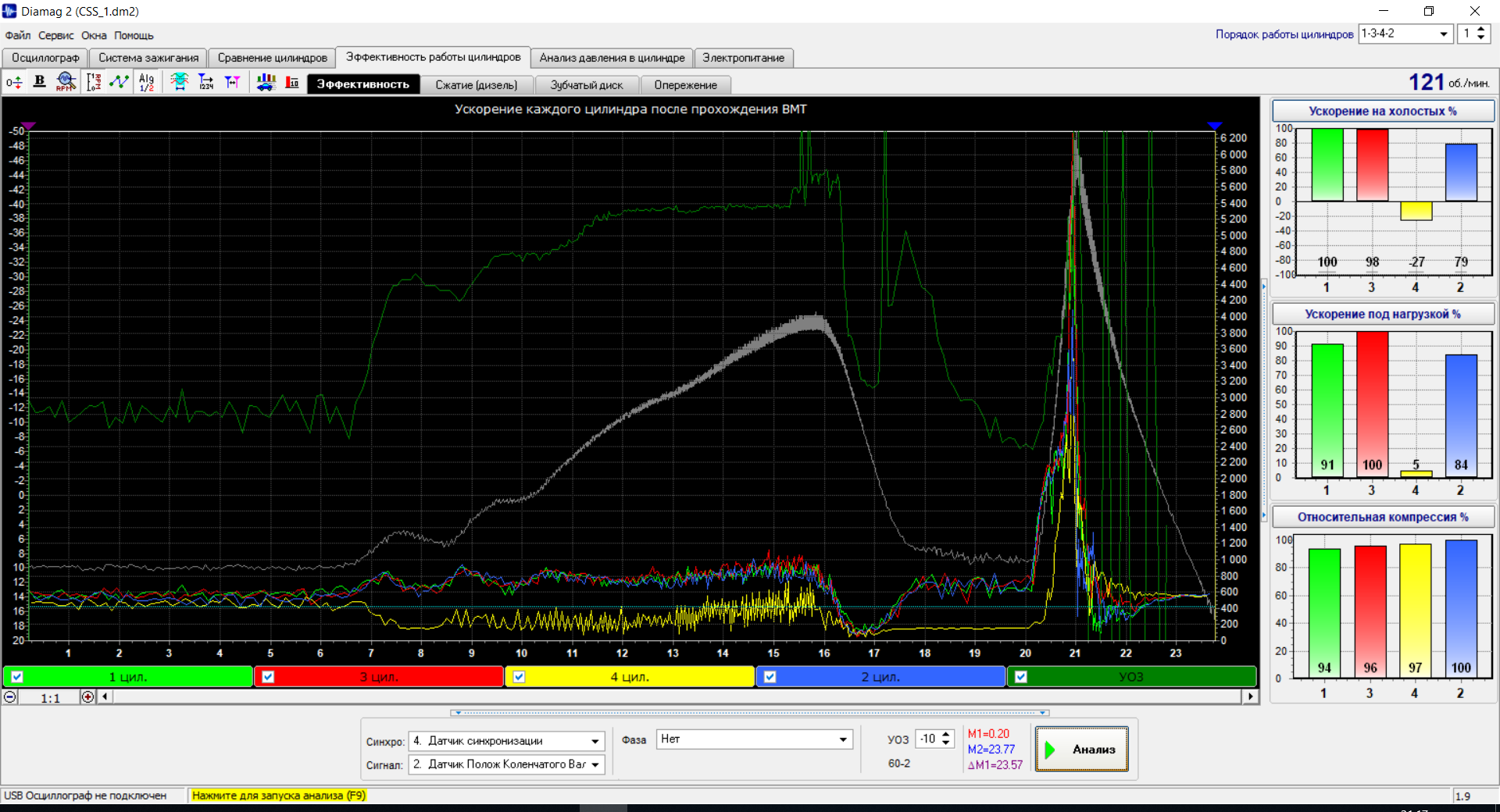Image resolution: width=1500 pixels, height=812 pixels.
Task: Click the green play arrow on Анализ
Action: [1050, 750]
